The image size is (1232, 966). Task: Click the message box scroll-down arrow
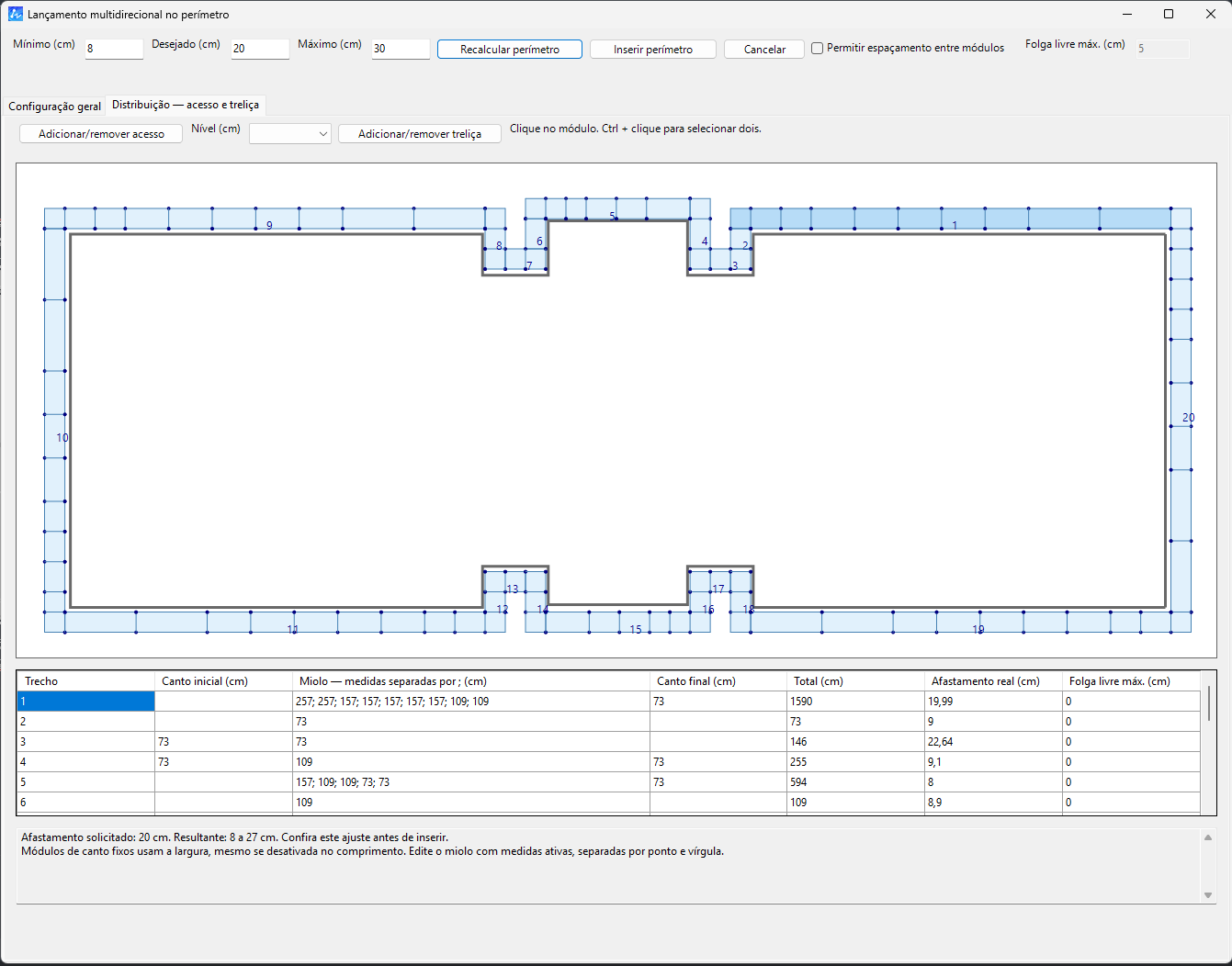point(1208,895)
